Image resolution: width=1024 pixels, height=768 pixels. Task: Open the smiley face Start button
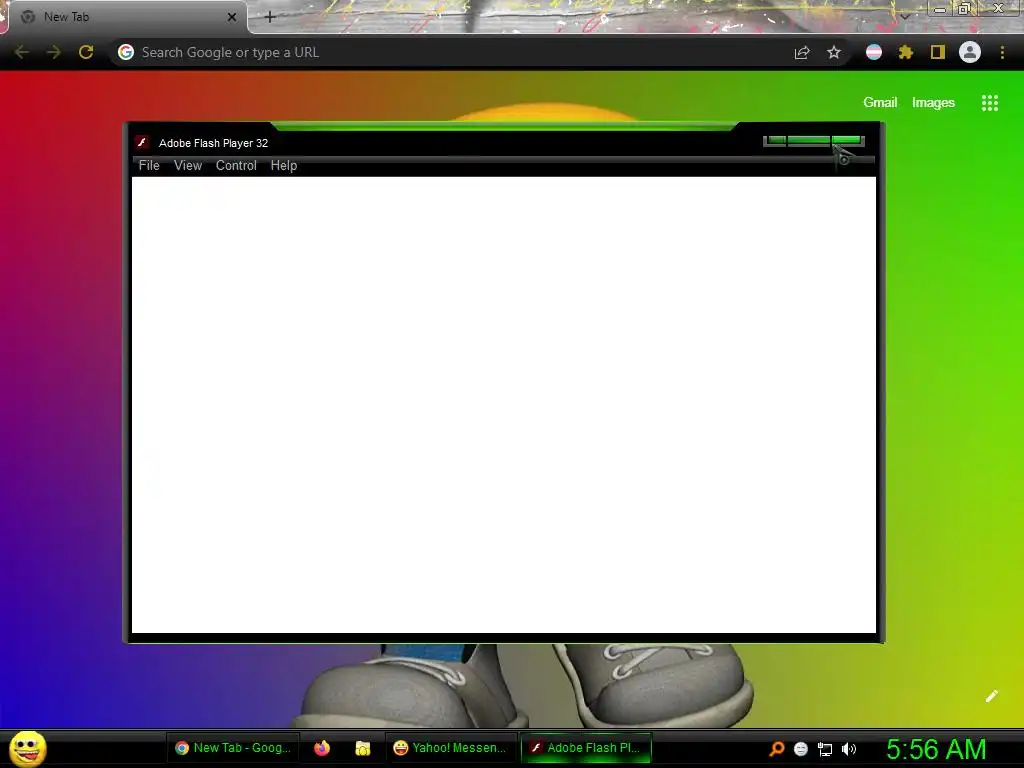click(x=27, y=748)
